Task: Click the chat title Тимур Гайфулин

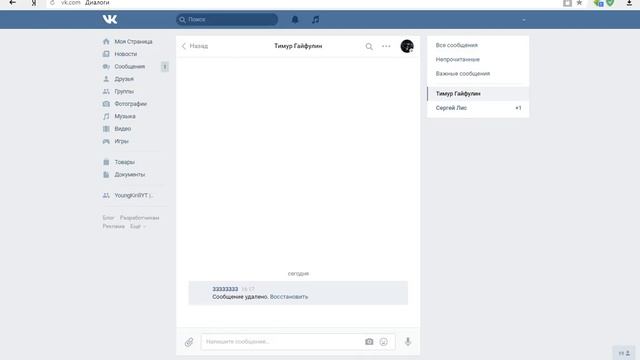Action: coord(298,46)
